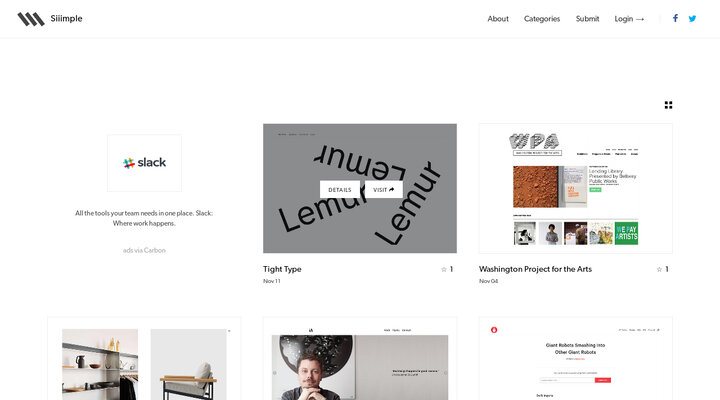Click the Siiimple striped logo icon
Image resolution: width=720 pixels, height=400 pixels.
click(31, 19)
